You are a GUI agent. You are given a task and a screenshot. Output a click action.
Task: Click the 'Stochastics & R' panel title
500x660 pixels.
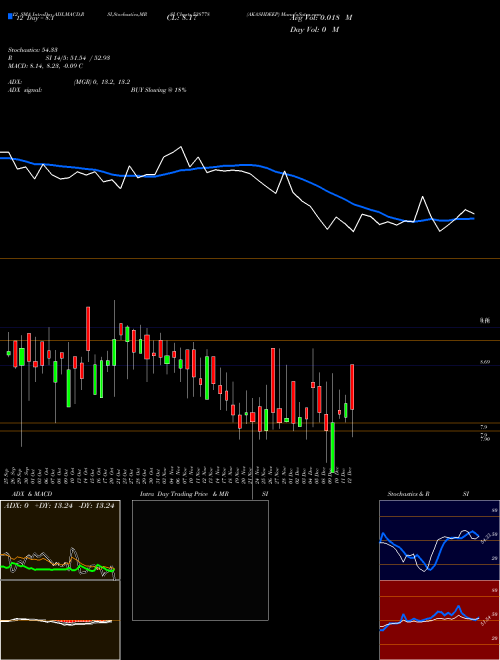click(x=409, y=494)
